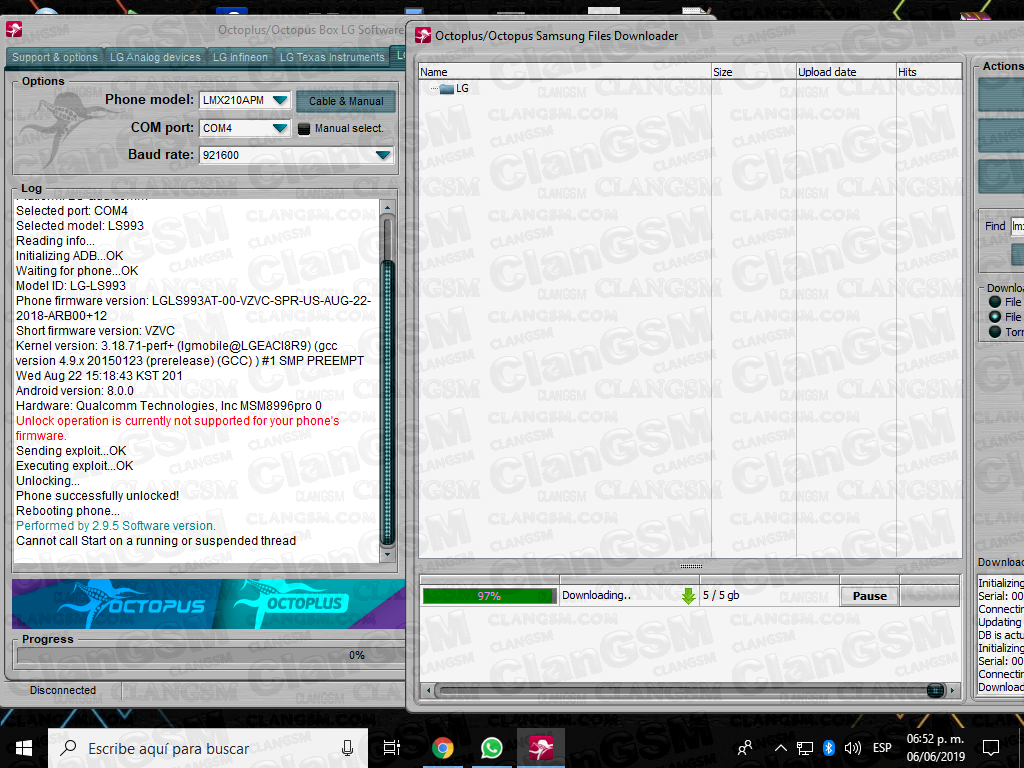Click the downloader horizontal scrollbar thumb
1024x768 pixels.
point(935,690)
